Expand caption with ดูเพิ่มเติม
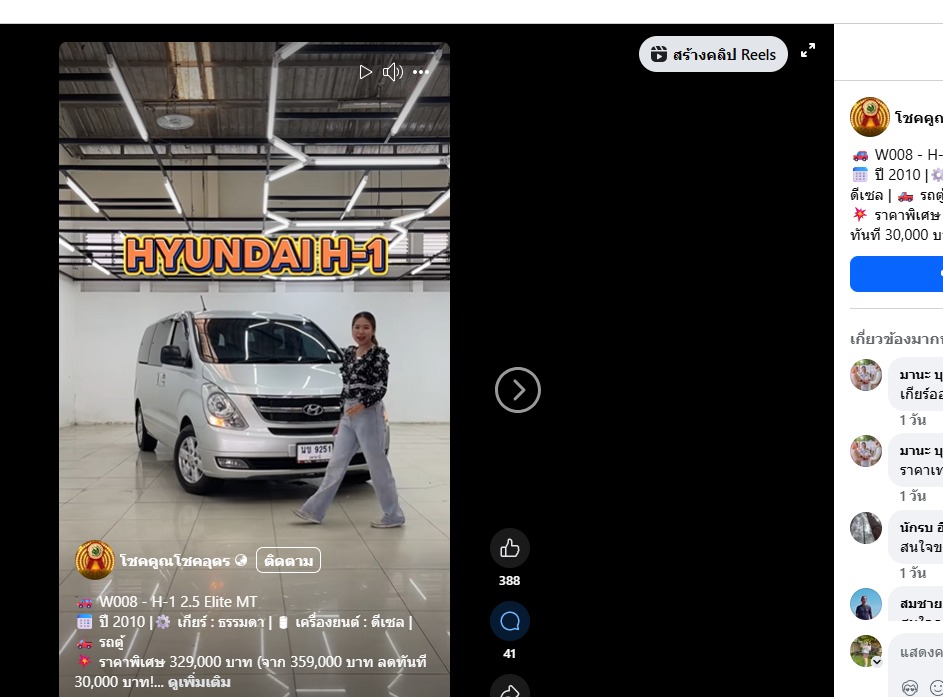 pyautogui.click(x=199, y=683)
